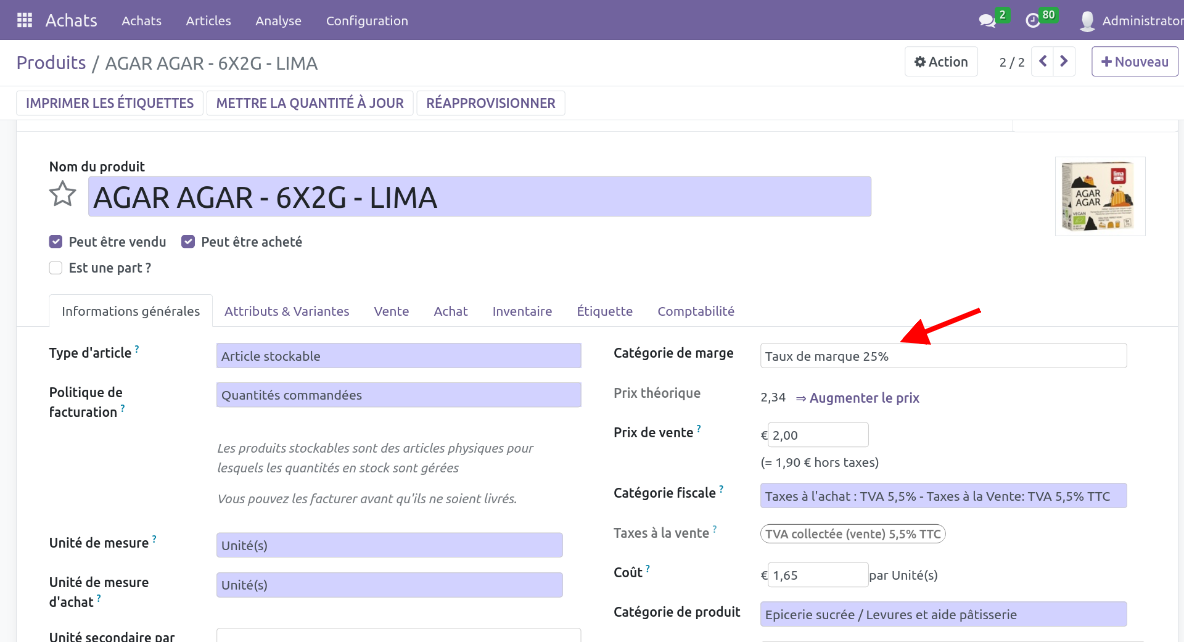Click help mark next to Politique de facturation
The image size is (1184, 642).
[122, 408]
